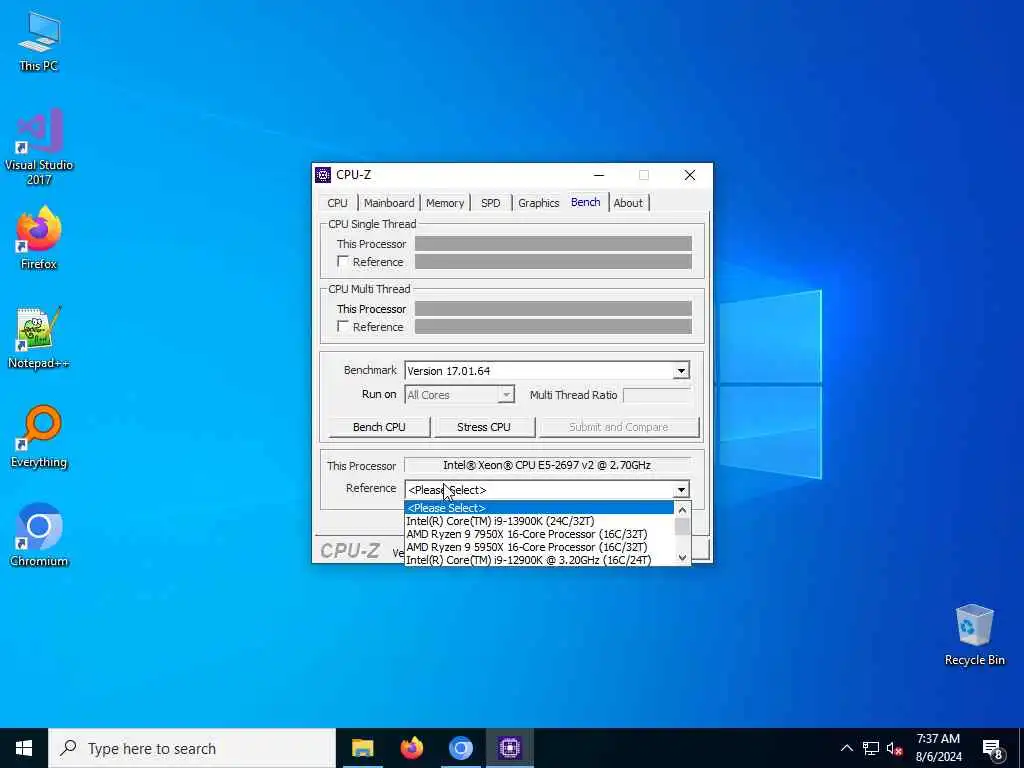Open File Explorer from taskbar
The height and width of the screenshot is (768, 1024).
(x=362, y=748)
